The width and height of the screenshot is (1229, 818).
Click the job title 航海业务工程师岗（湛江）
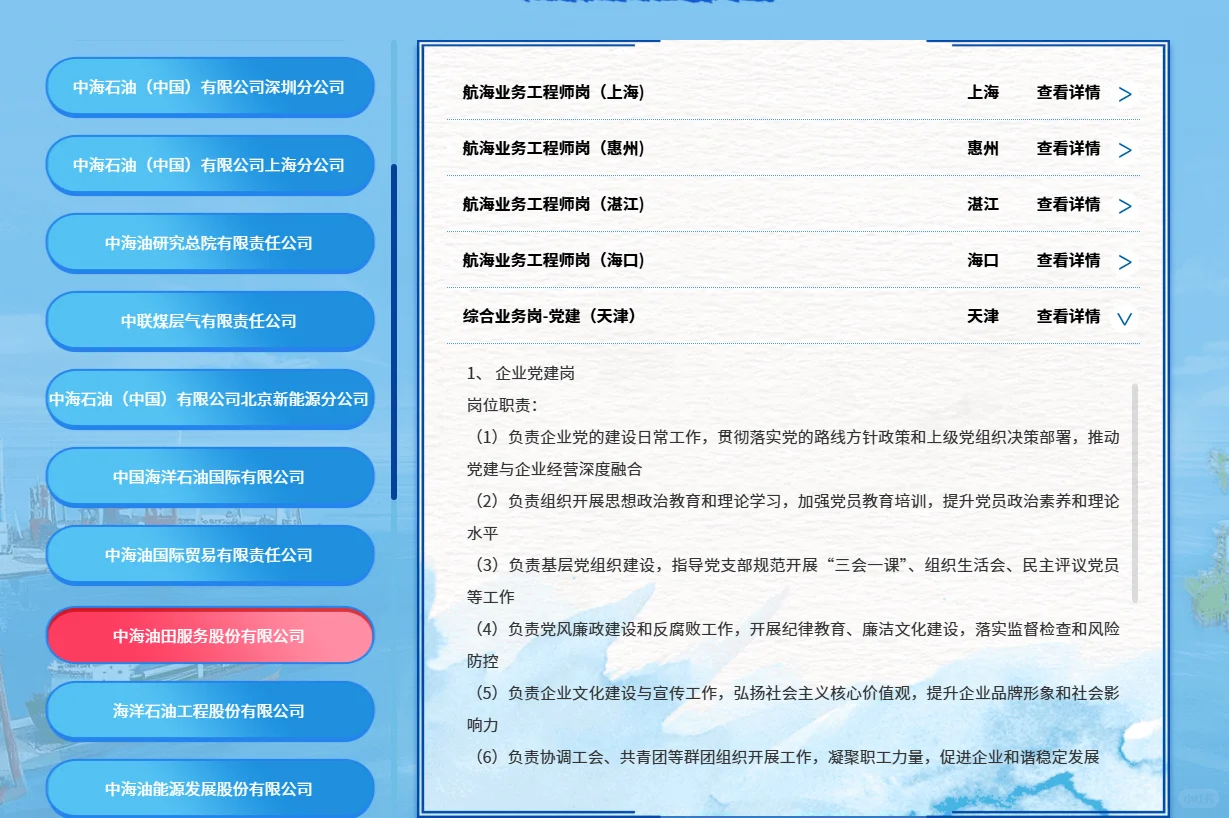(553, 204)
